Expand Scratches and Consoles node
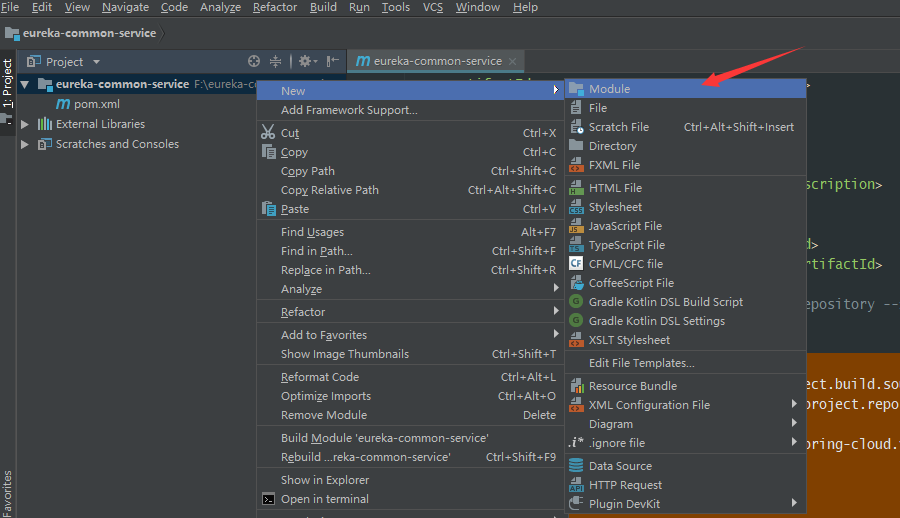This screenshot has width=900, height=518. [25, 144]
